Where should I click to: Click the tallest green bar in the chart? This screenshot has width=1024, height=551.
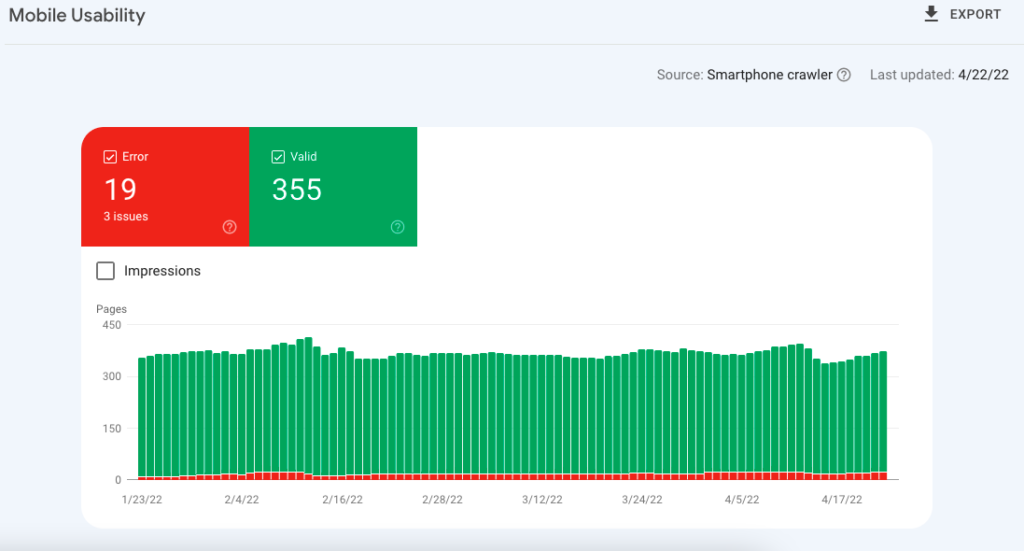click(309, 405)
